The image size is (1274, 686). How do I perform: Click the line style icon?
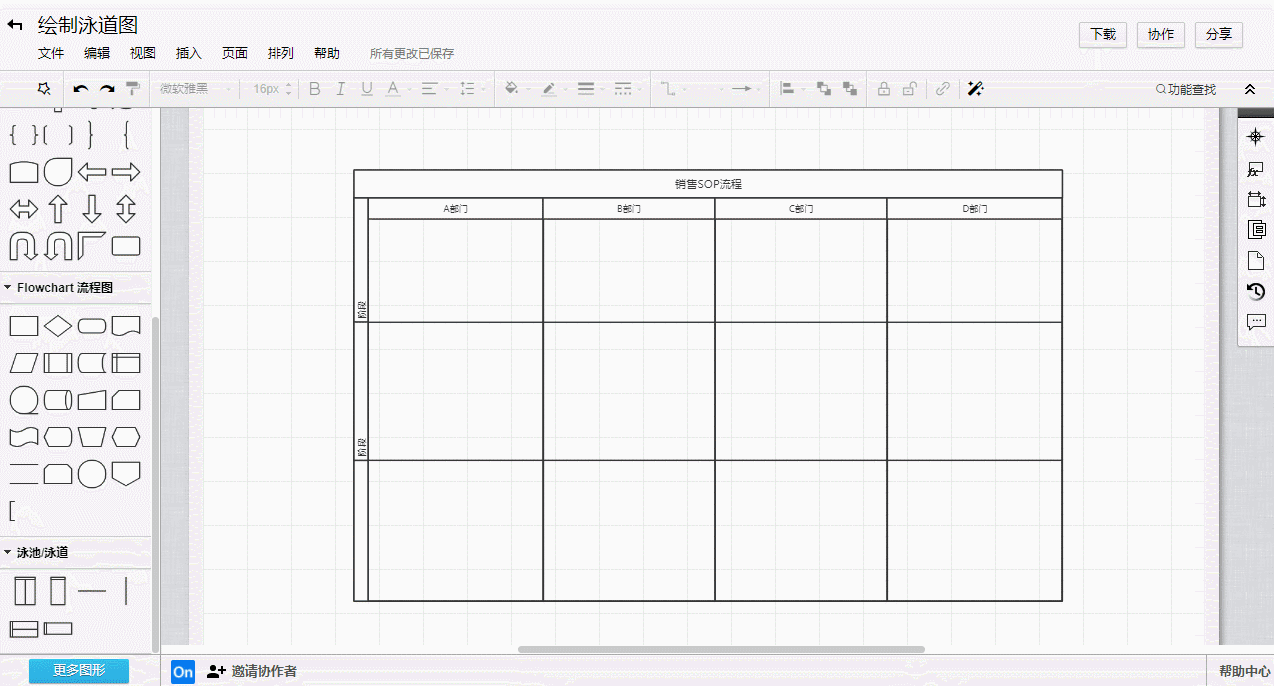tap(587, 89)
